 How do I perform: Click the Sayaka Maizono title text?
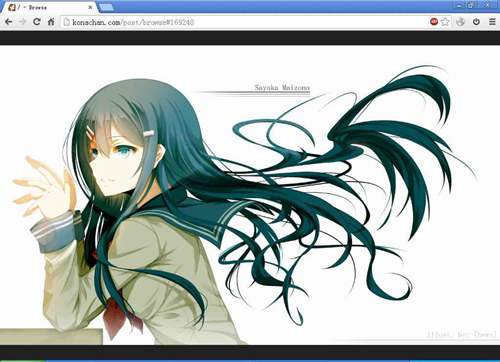click(x=282, y=88)
